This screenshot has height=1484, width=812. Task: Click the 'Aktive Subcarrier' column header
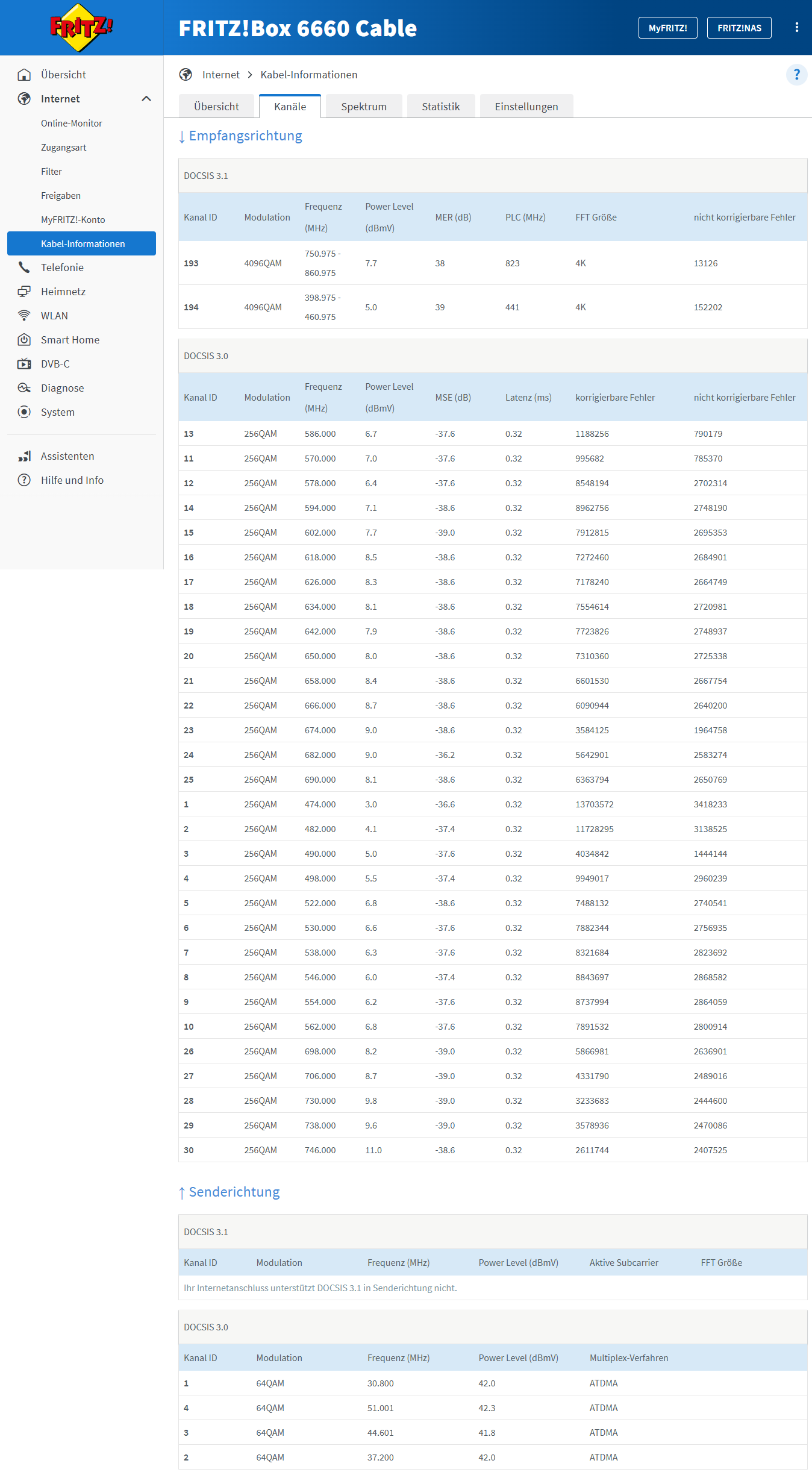point(623,1263)
